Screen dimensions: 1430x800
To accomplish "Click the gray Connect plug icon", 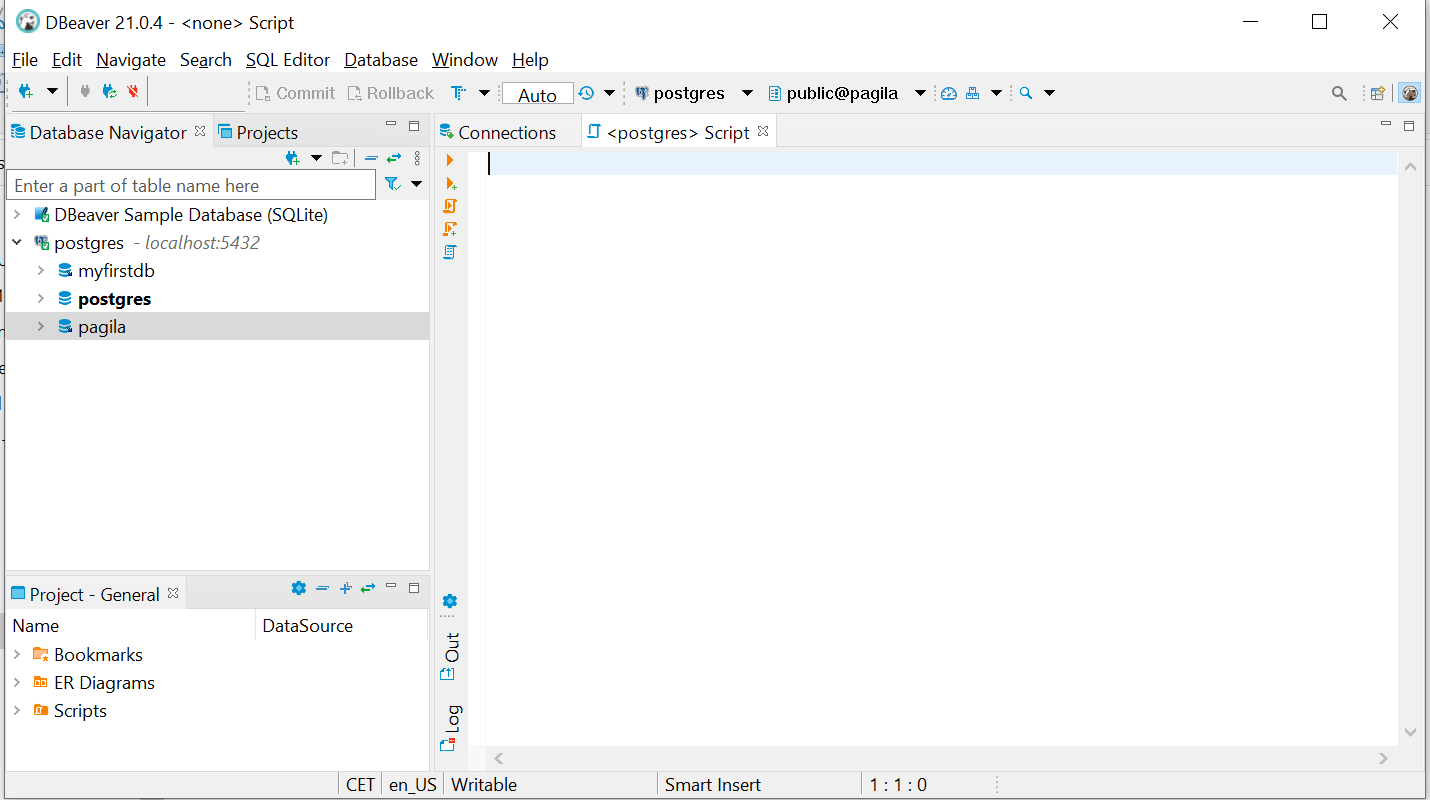I will 85,92.
